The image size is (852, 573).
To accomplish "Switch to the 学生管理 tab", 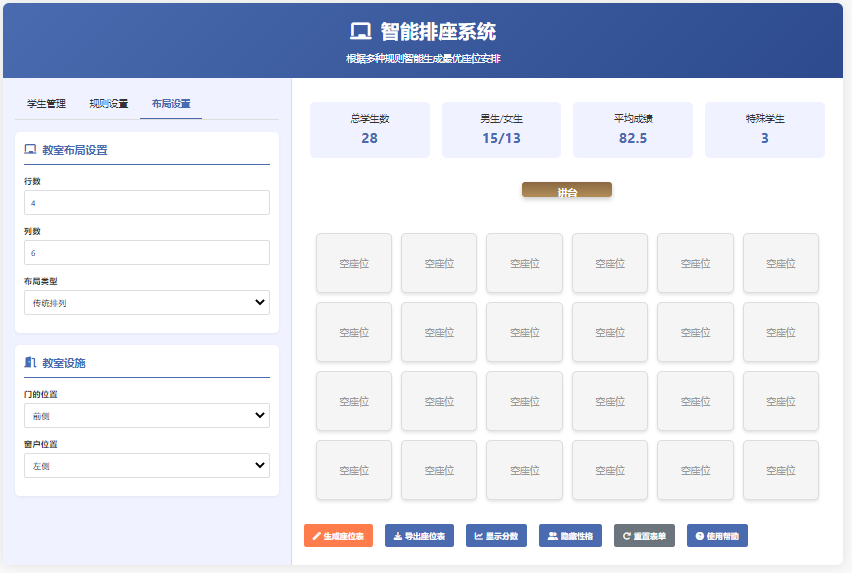I will click(x=46, y=103).
